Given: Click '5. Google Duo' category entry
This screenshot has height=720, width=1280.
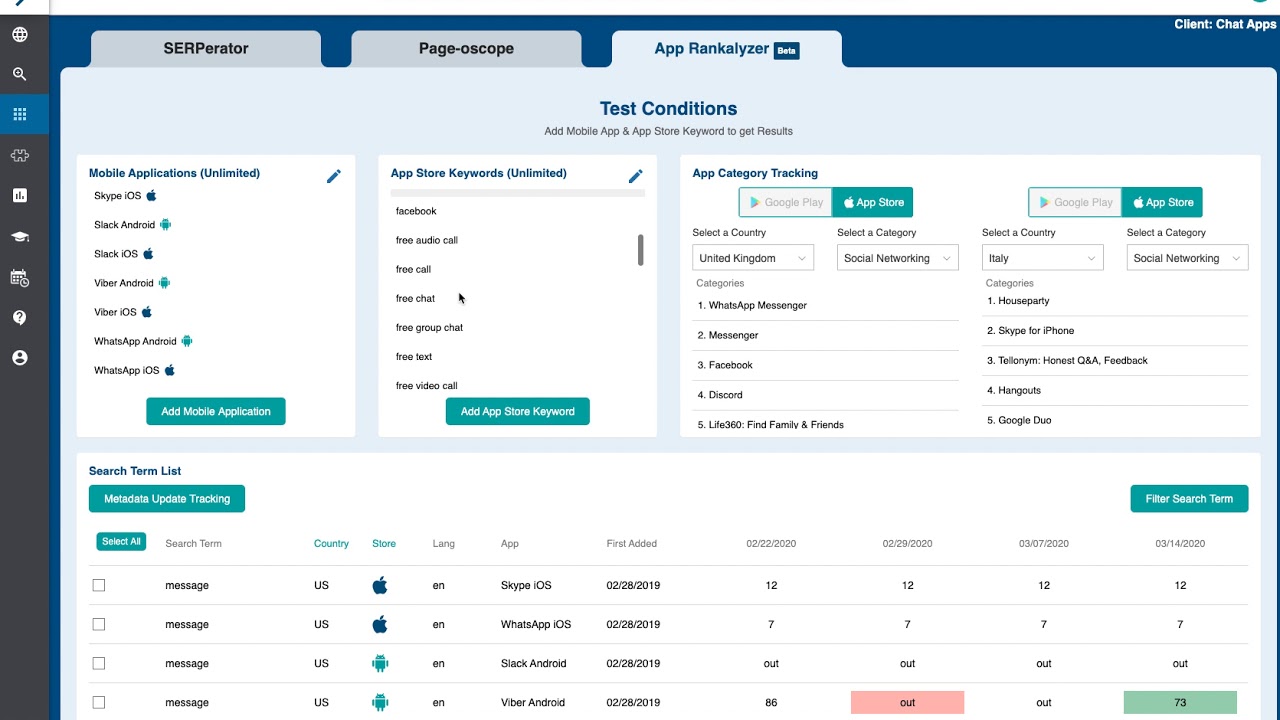Looking at the screenshot, I should (x=1019, y=420).
